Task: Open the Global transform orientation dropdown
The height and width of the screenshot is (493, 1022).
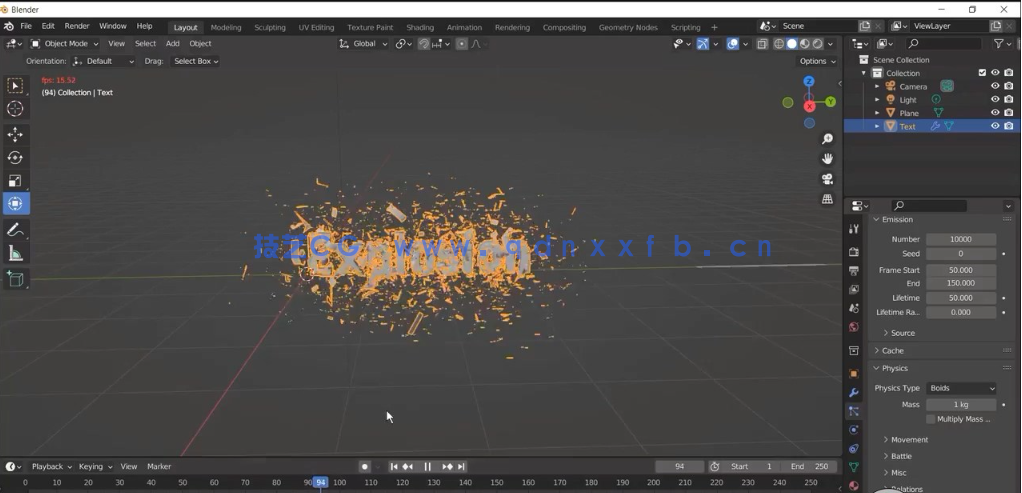Action: [363, 44]
